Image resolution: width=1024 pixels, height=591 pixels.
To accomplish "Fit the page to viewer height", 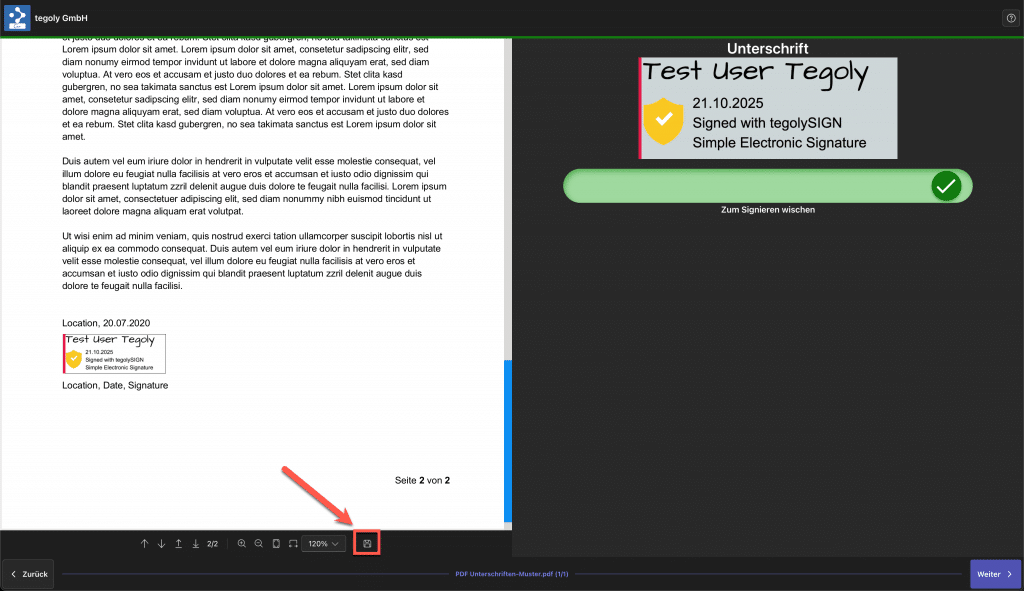I will [275, 544].
